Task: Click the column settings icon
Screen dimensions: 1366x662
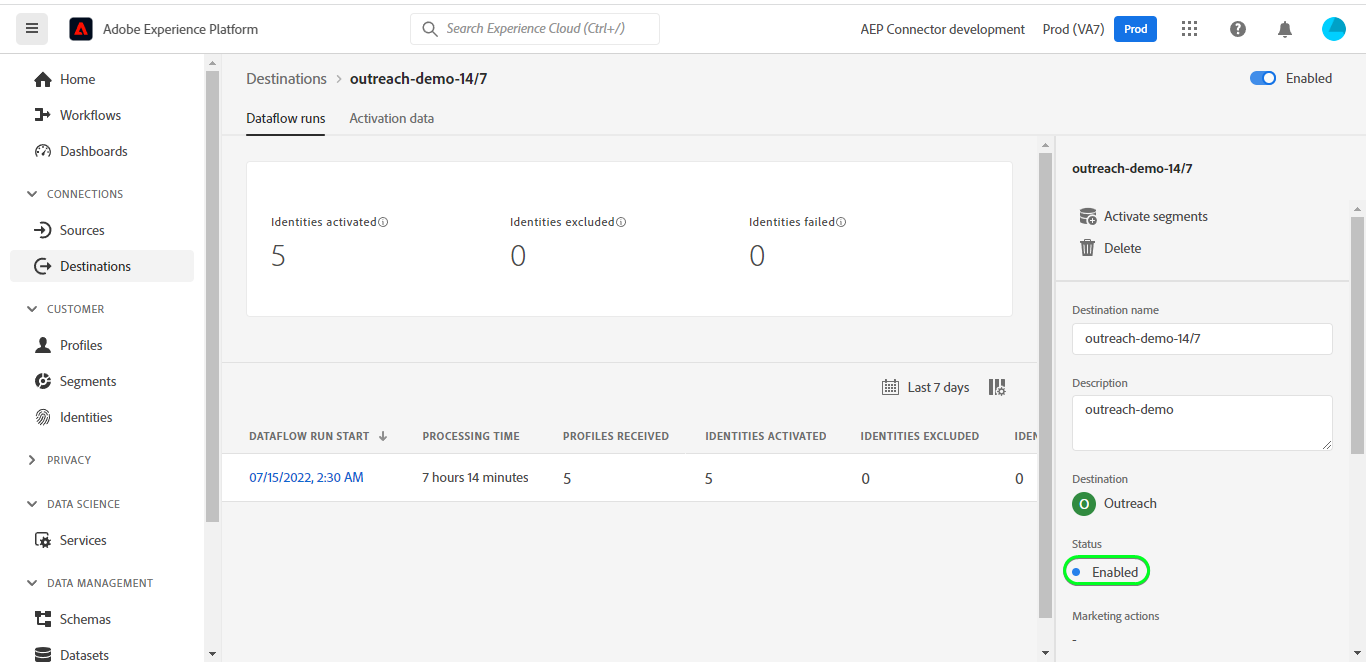Action: click(x=997, y=387)
